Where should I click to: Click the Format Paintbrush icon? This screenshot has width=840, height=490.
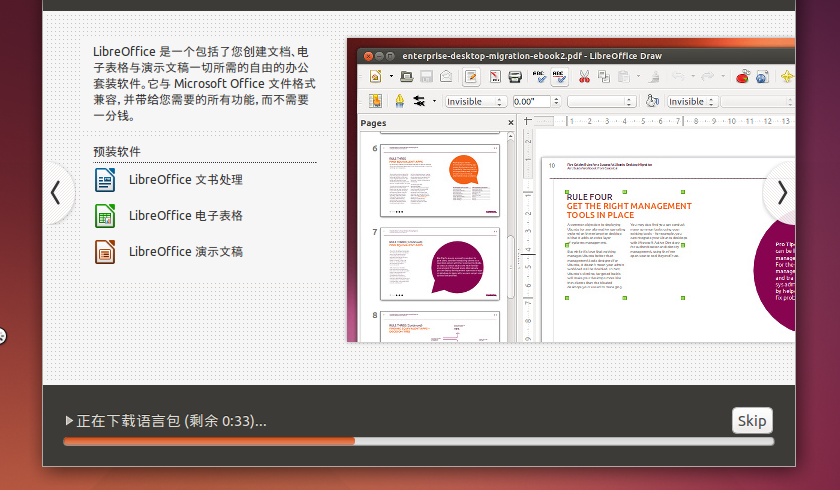tap(654, 77)
